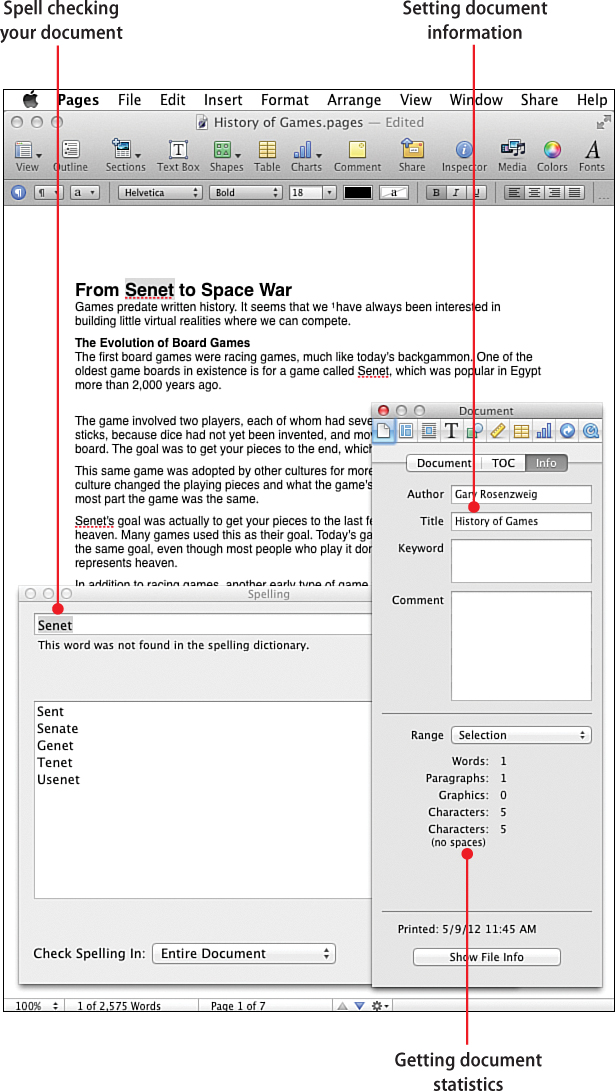Select the Info tab in inspector
The image size is (615, 1091).
click(546, 463)
